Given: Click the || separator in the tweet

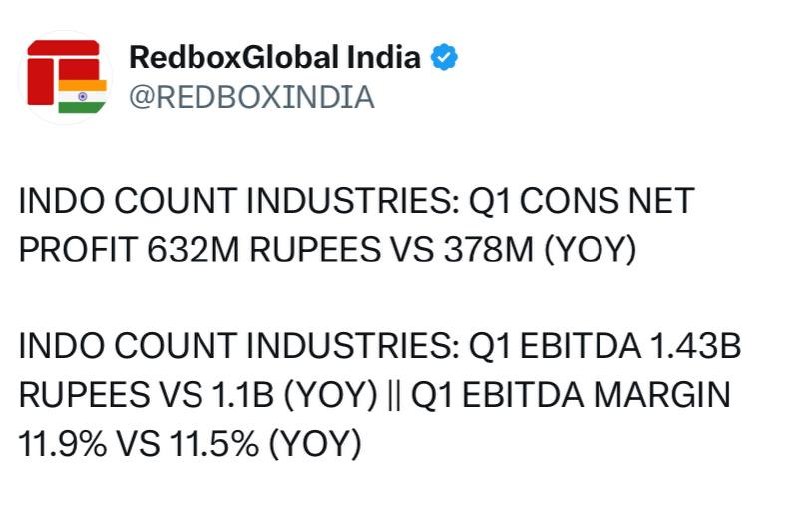Looking at the screenshot, I should tap(394, 394).
